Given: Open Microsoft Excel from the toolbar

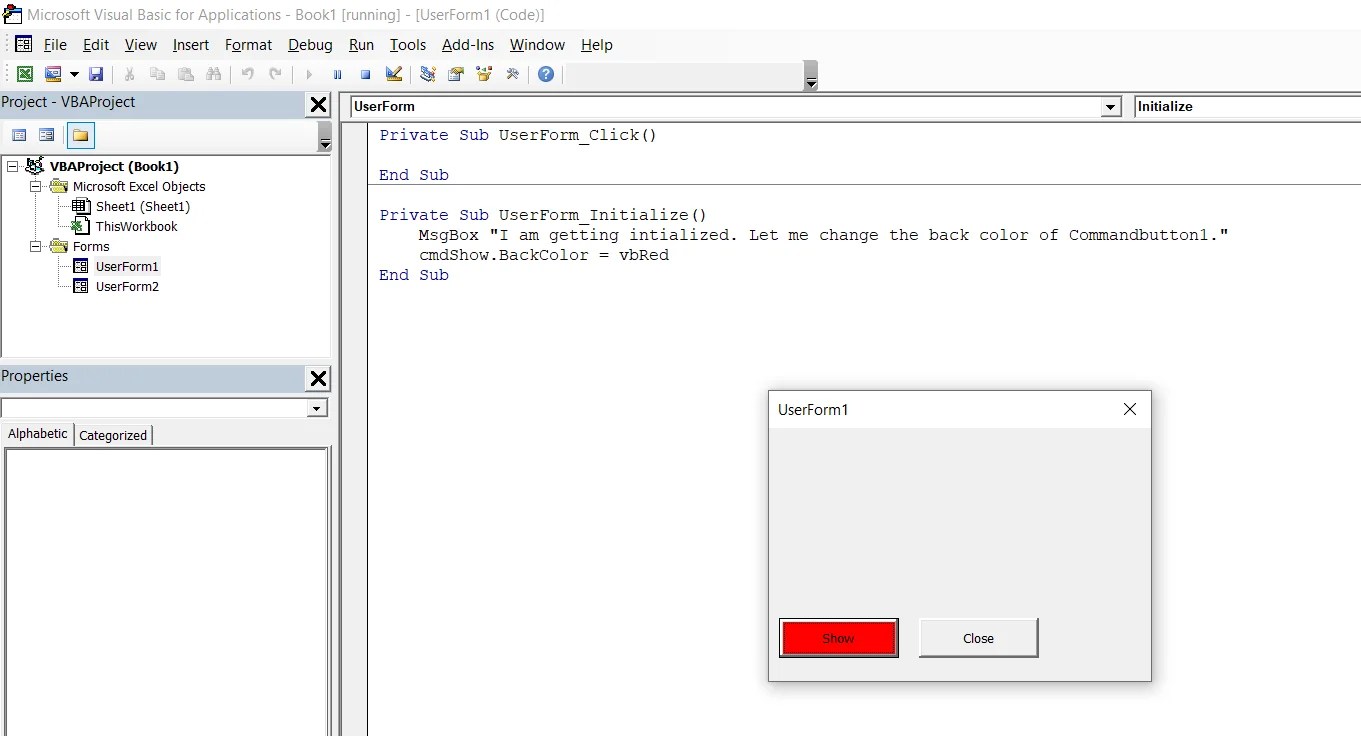Looking at the screenshot, I should tap(25, 74).
